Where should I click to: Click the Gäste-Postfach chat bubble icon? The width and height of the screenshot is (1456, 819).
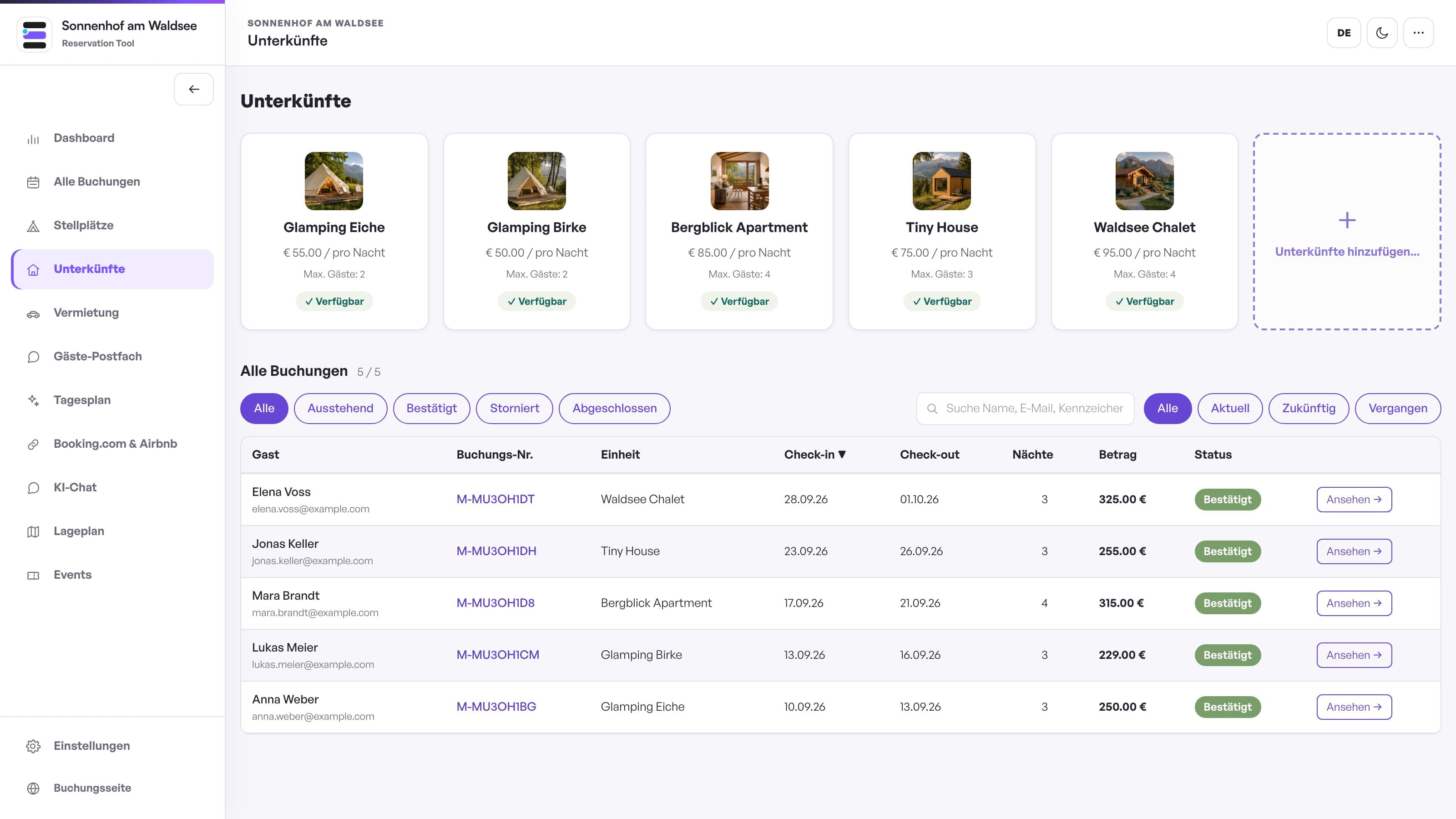pyautogui.click(x=33, y=357)
